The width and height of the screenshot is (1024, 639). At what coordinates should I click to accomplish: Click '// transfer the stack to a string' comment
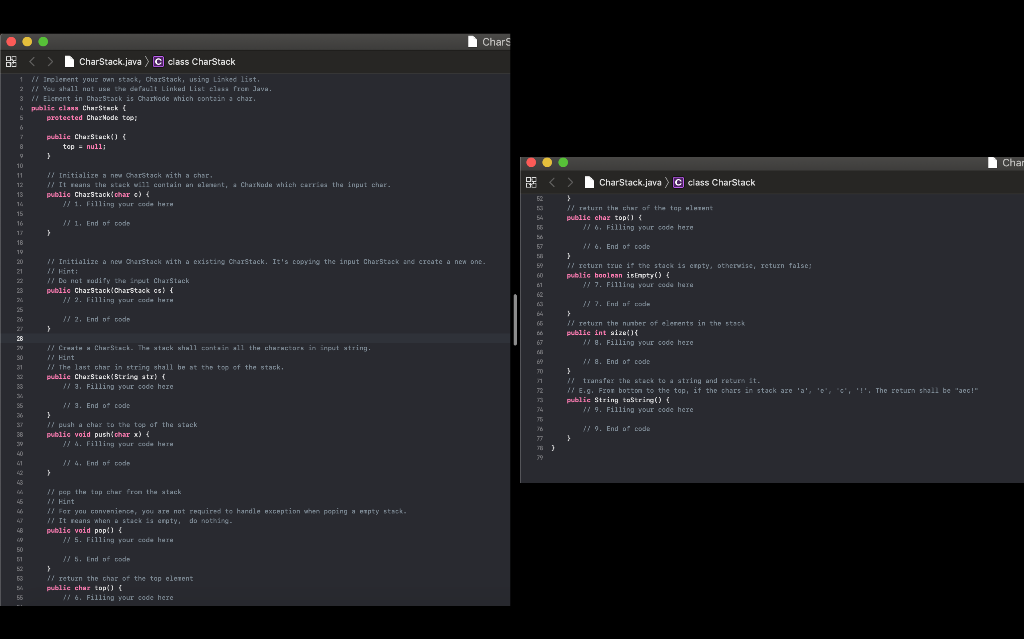click(x=664, y=381)
